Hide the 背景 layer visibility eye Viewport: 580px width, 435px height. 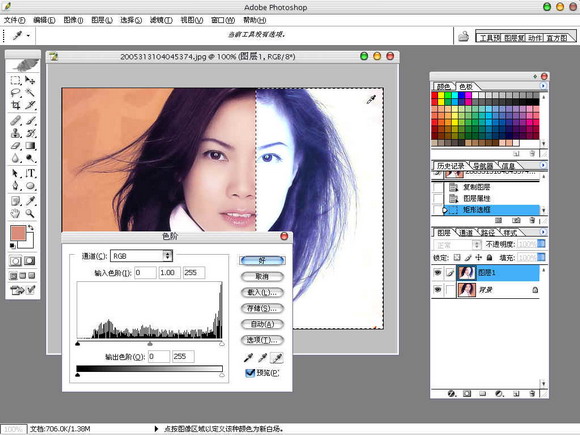pyautogui.click(x=438, y=289)
